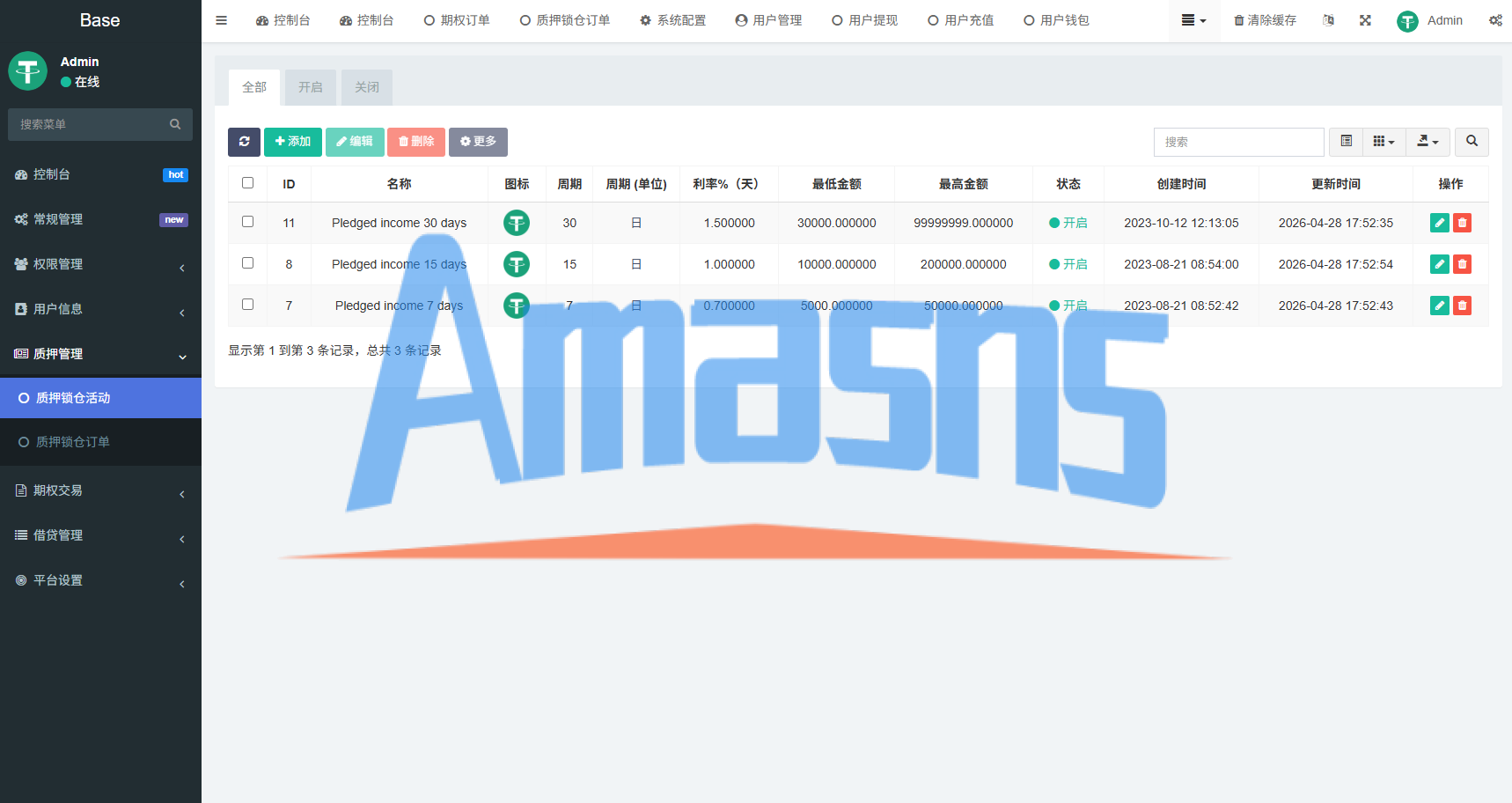Image resolution: width=1512 pixels, height=803 pixels.
Task: Check the box for row ID 7
Action: 247,305
